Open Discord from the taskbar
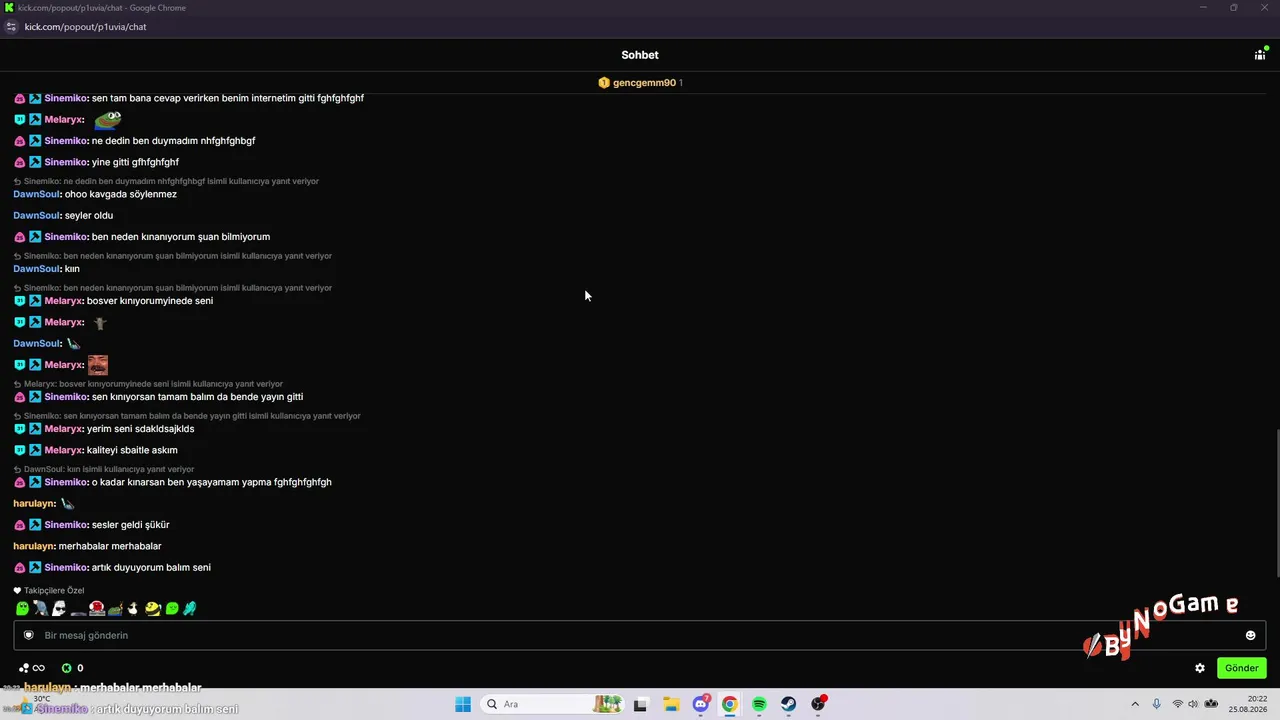The image size is (1280, 720). (x=701, y=704)
